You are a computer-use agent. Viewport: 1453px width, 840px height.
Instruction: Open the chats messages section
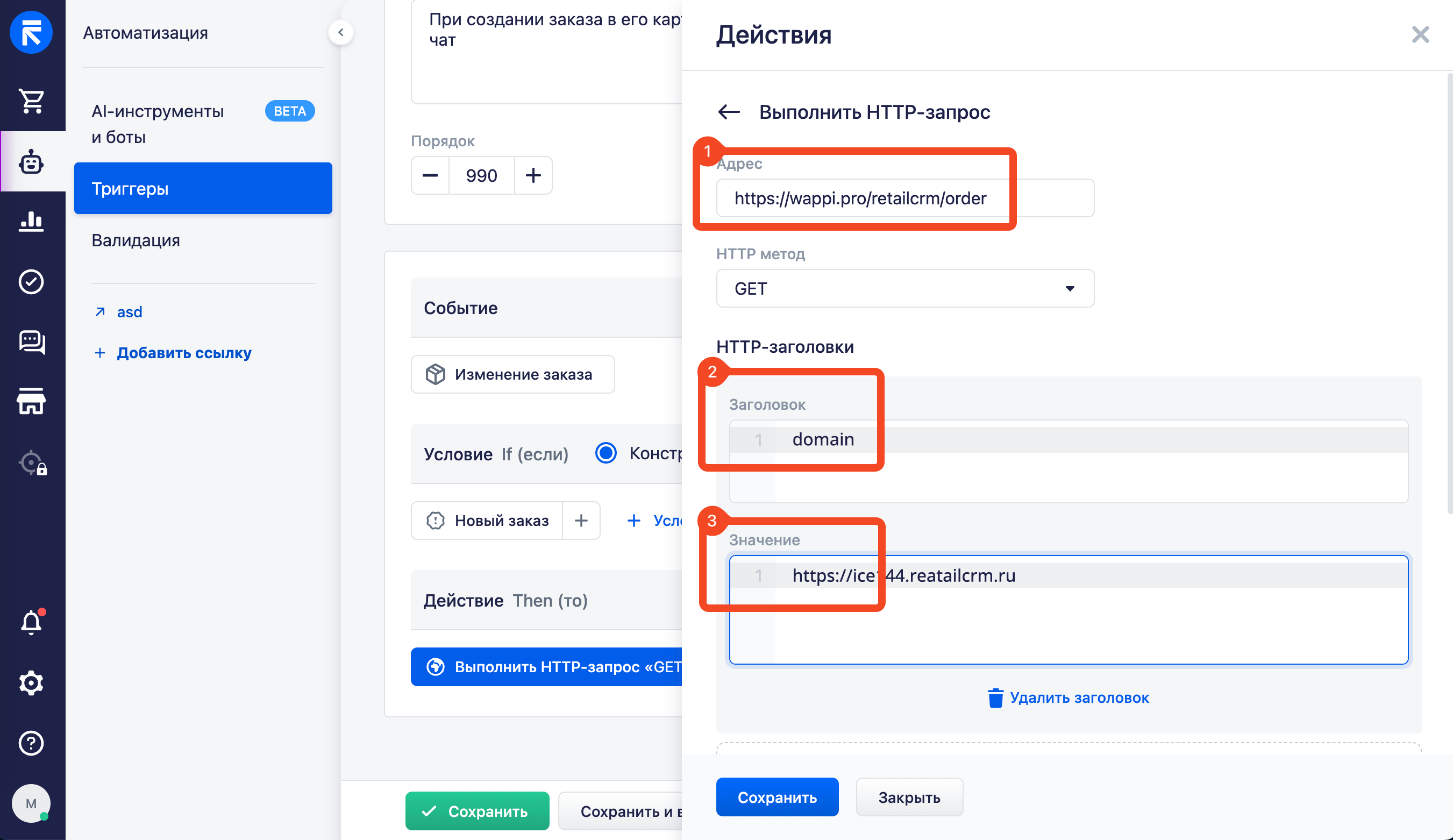[32, 341]
